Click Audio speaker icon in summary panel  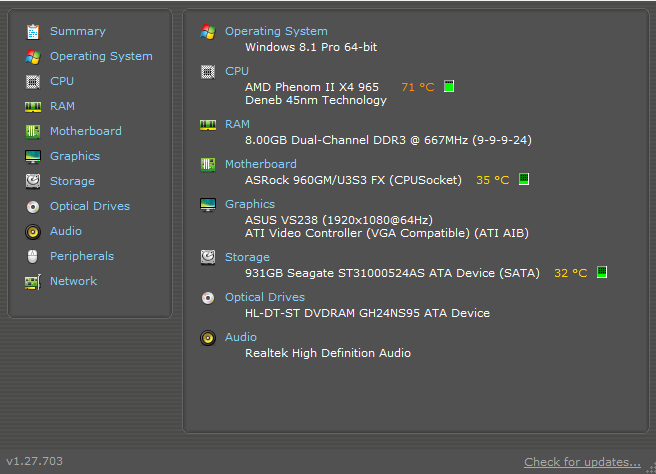pyautogui.click(x=208, y=338)
